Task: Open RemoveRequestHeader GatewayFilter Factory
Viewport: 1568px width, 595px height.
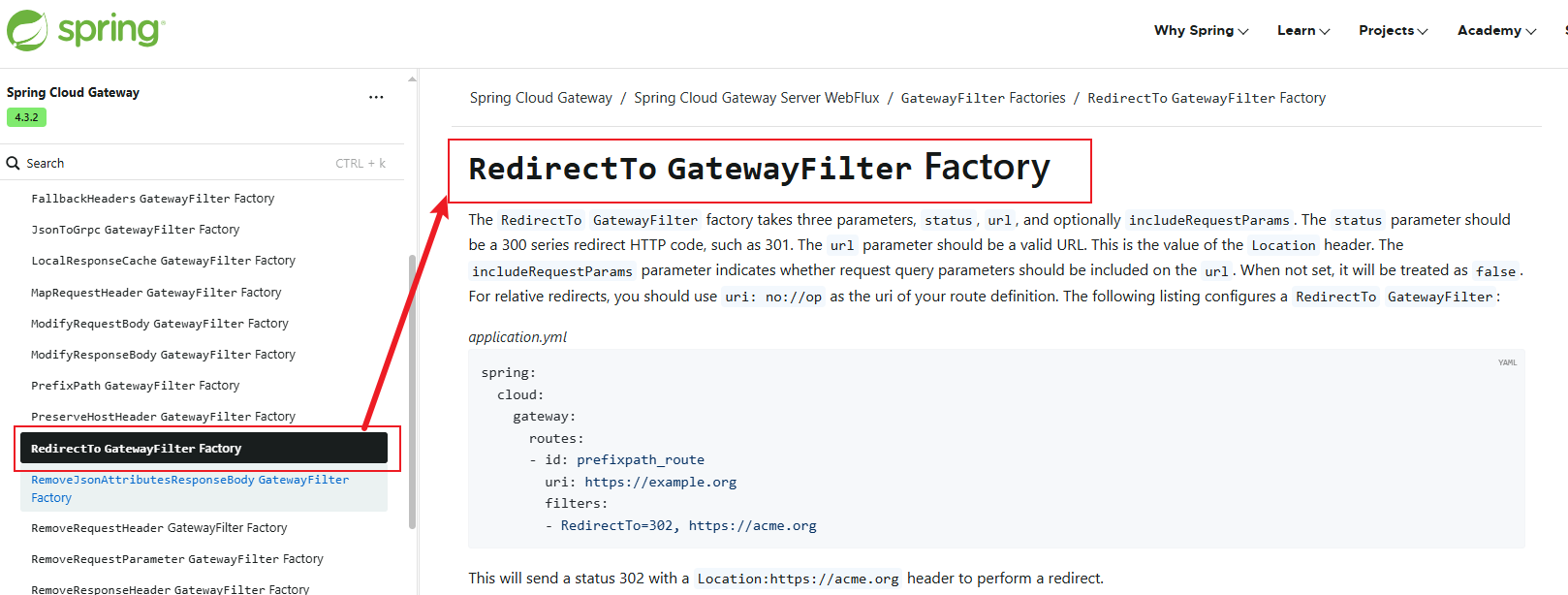Action: click(159, 528)
